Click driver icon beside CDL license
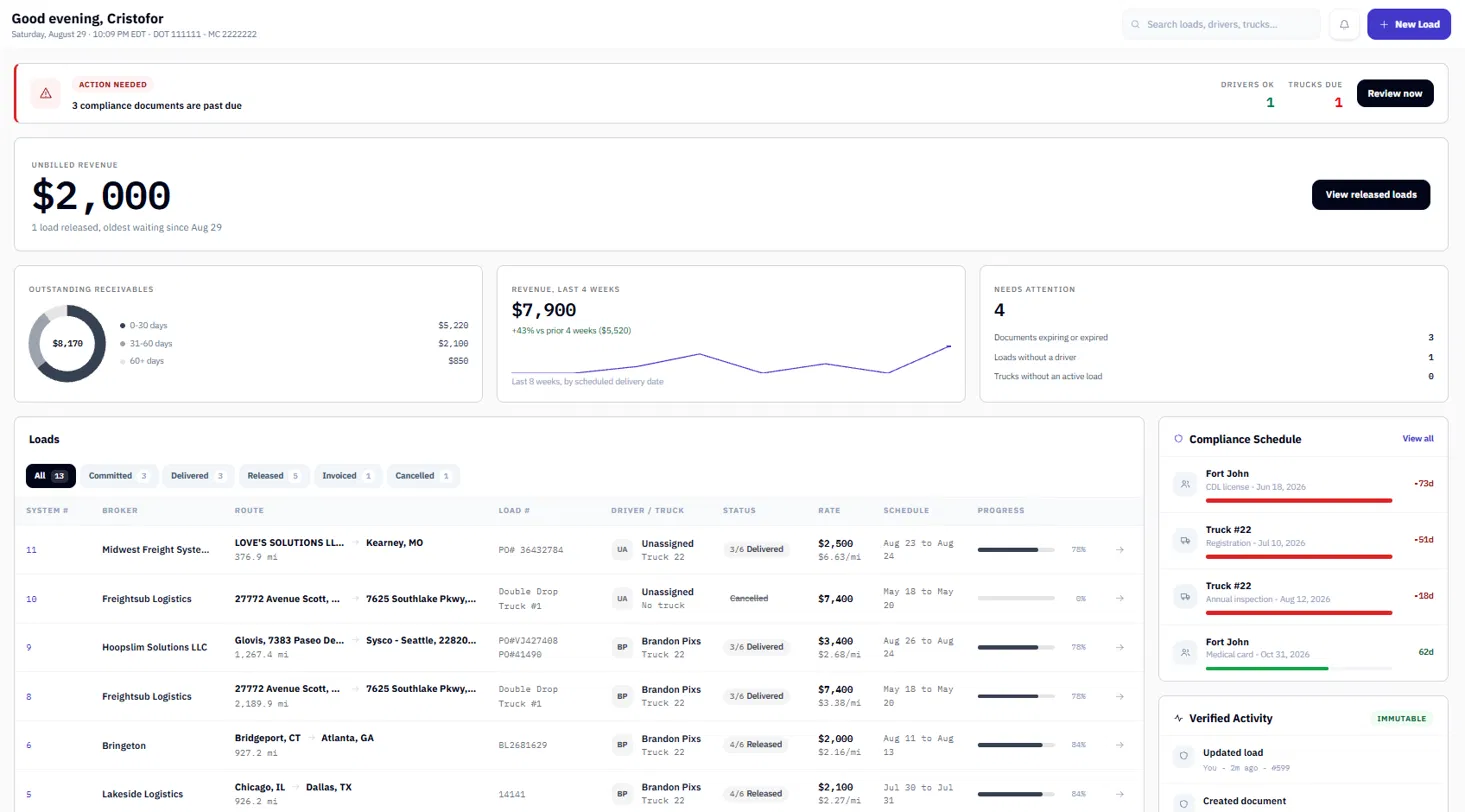 pyautogui.click(x=1185, y=484)
